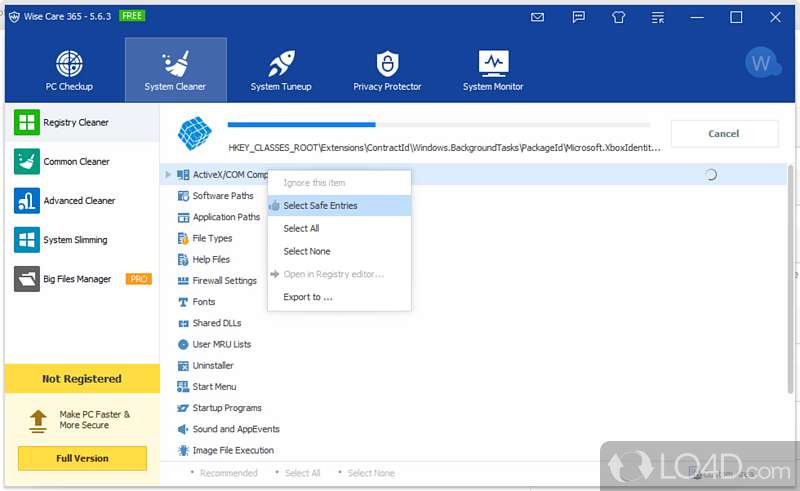
Task: Cancel the registry scan
Action: point(723,134)
